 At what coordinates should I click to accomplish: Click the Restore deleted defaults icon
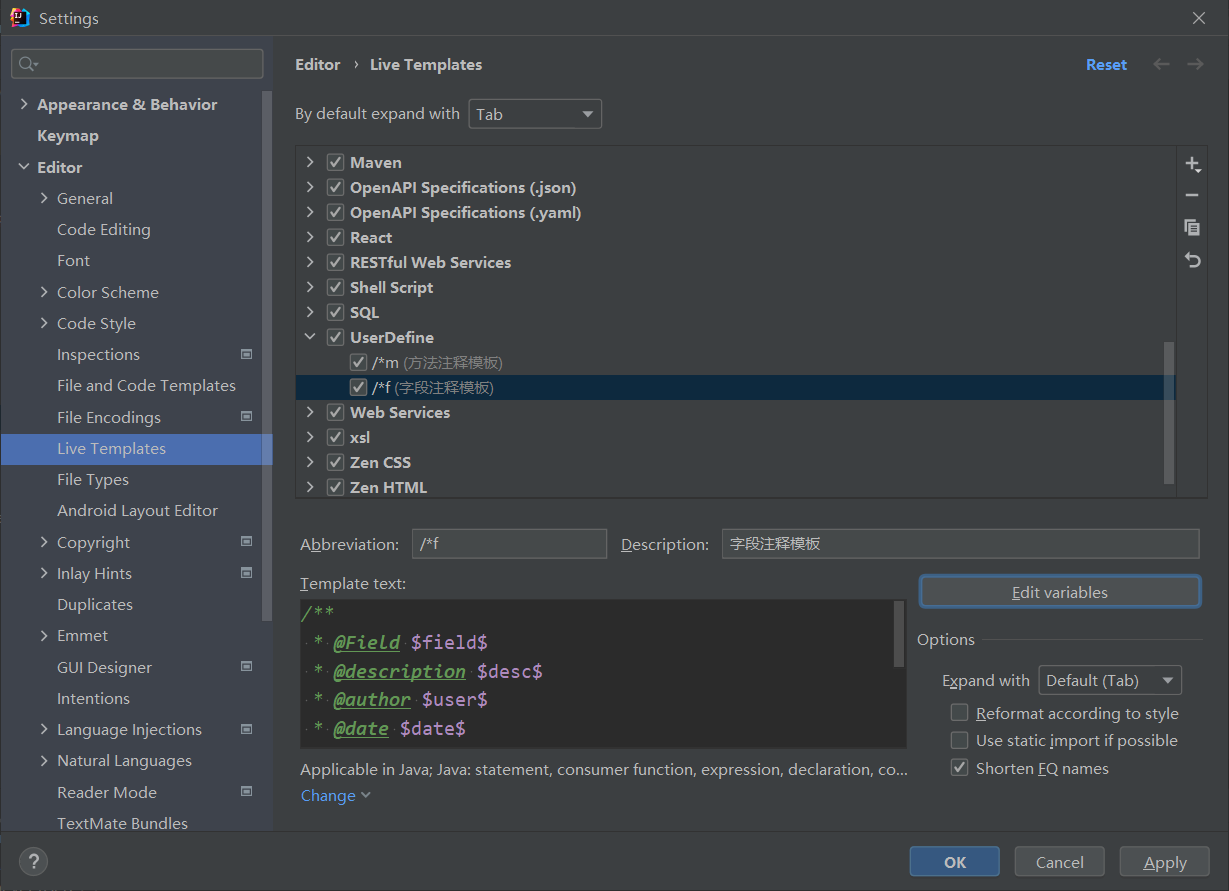tap(1191, 260)
